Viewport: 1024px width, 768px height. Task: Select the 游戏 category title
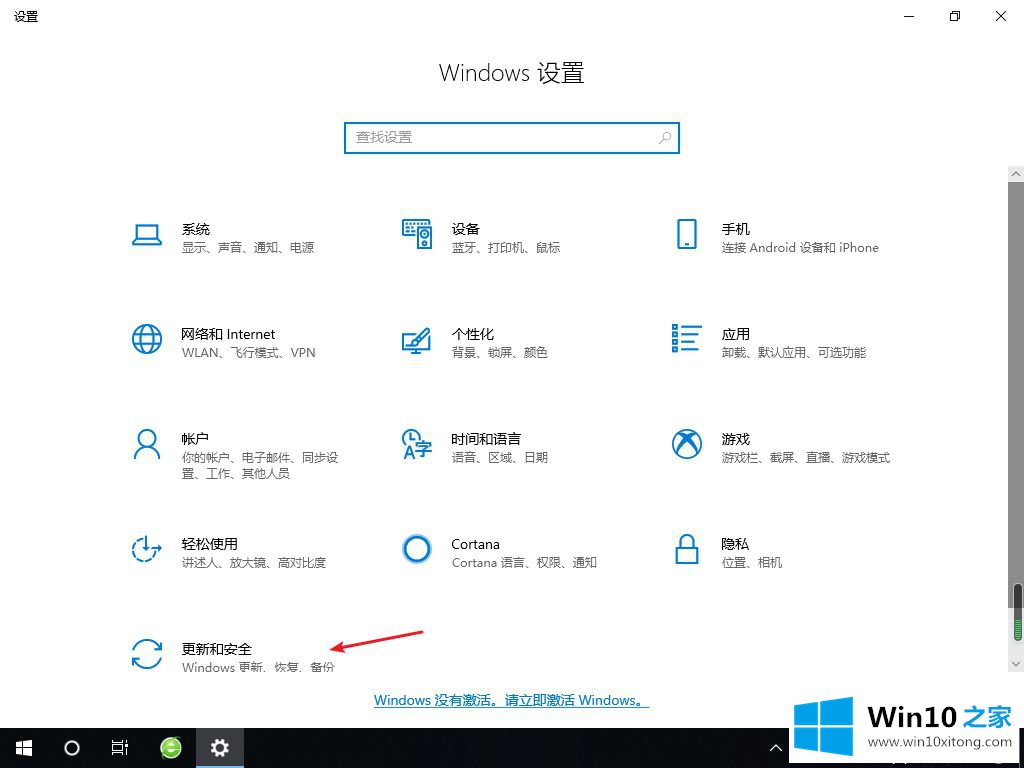coord(735,439)
